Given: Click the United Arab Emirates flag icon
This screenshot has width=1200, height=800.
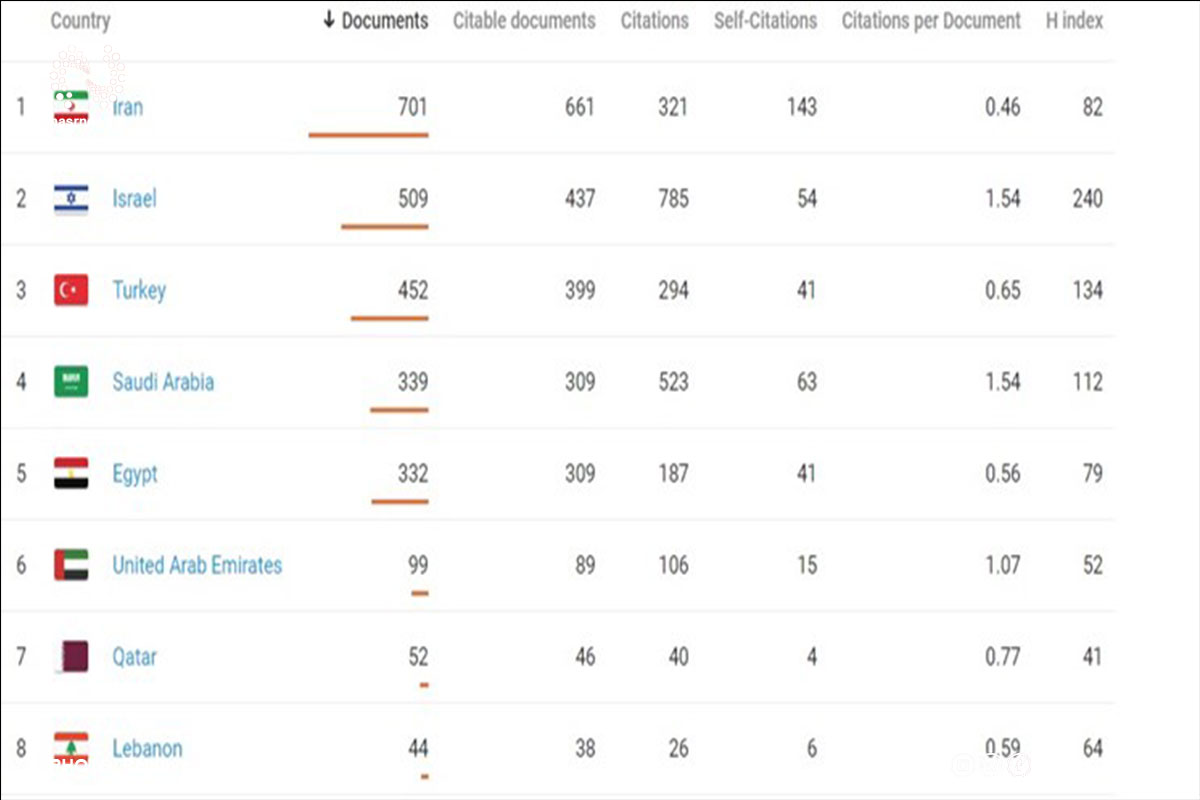Looking at the screenshot, I should [x=71, y=565].
